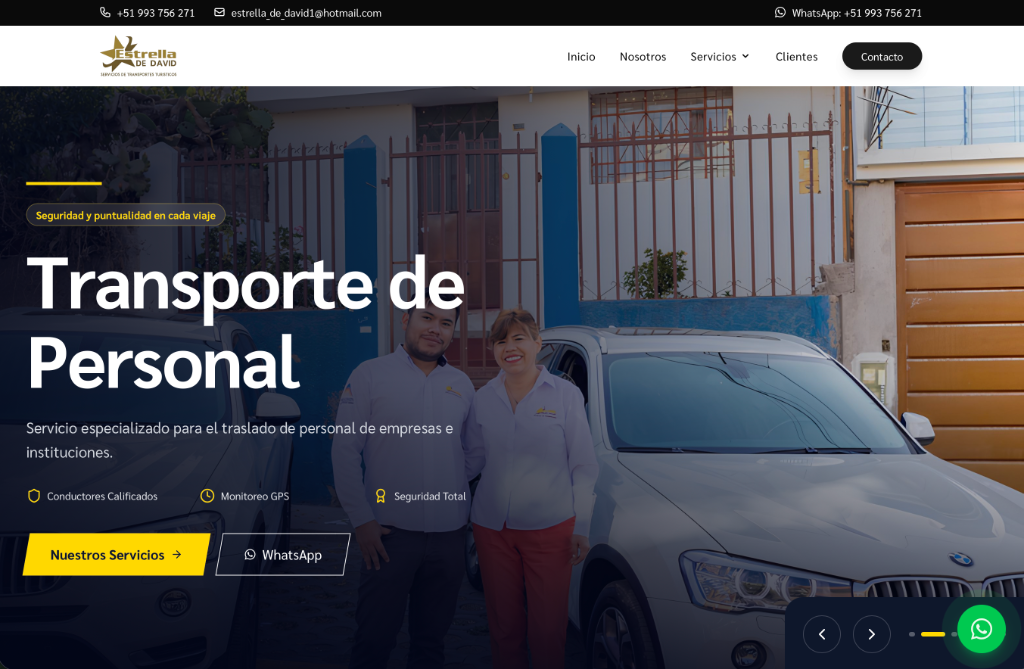Select the first slider dot indicator
This screenshot has height=669, width=1024.
[912, 634]
